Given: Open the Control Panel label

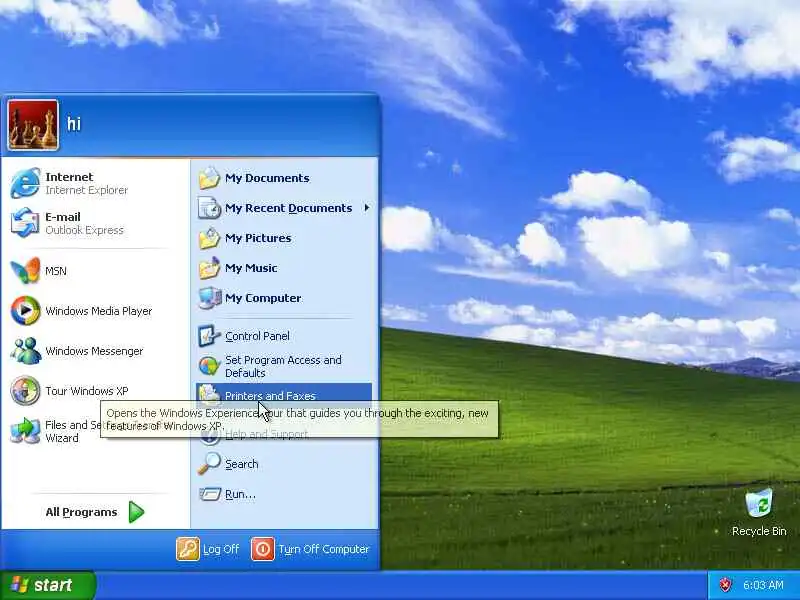Looking at the screenshot, I should coord(257,336).
